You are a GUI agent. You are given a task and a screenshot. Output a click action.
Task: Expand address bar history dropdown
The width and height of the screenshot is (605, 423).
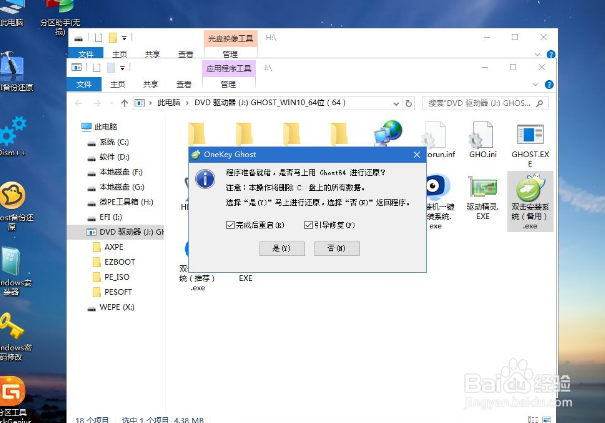pyautogui.click(x=396, y=103)
